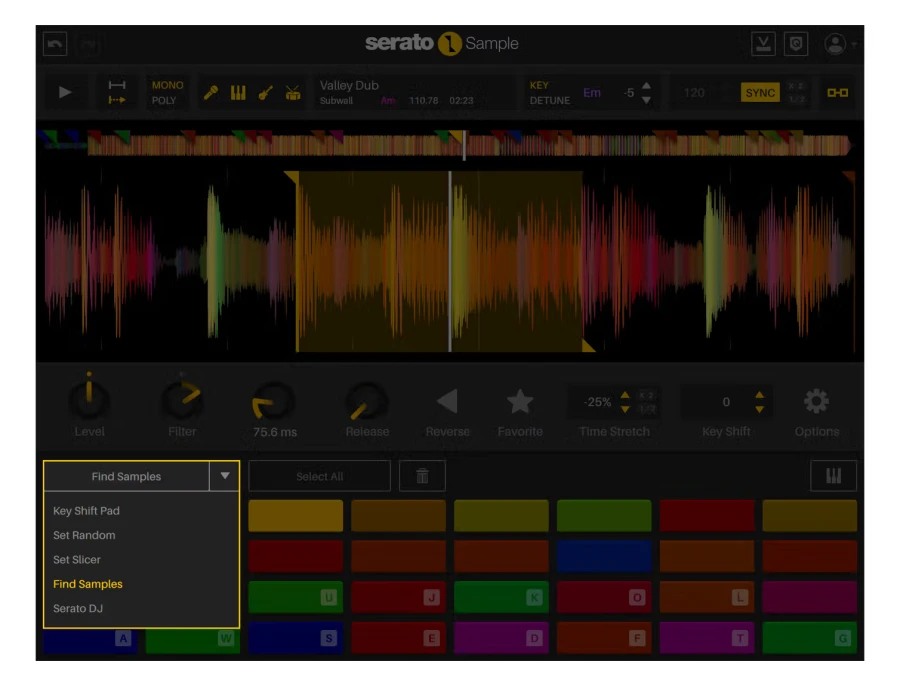Screen dimensions: 900x686
Task: Toggle the SYNC button
Action: point(760,92)
